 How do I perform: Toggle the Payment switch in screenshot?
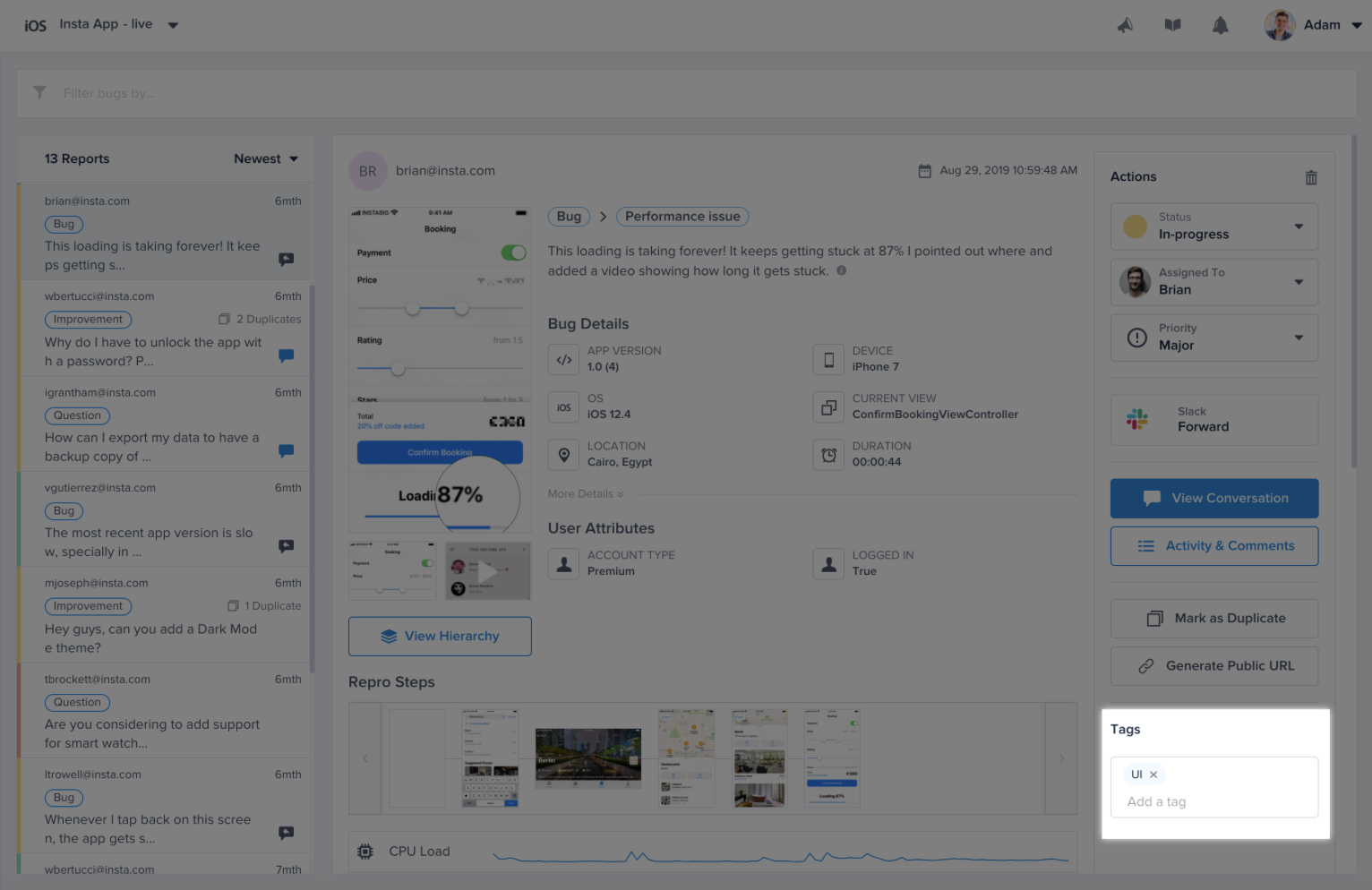point(513,253)
